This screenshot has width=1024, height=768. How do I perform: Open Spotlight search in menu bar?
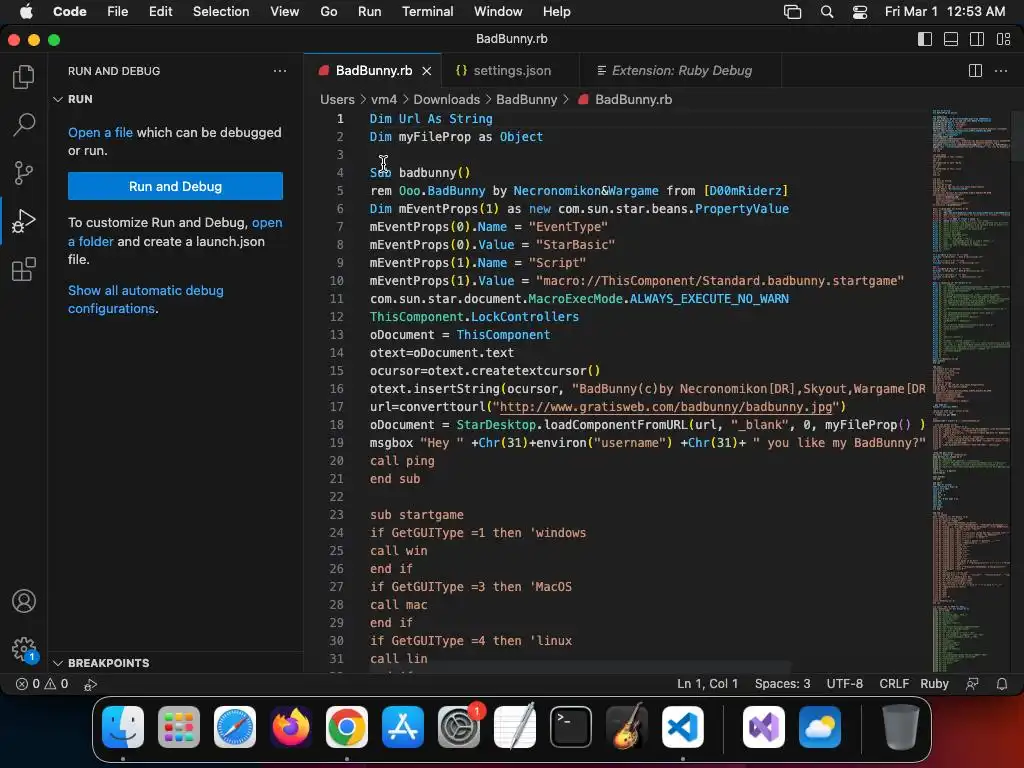tap(827, 12)
